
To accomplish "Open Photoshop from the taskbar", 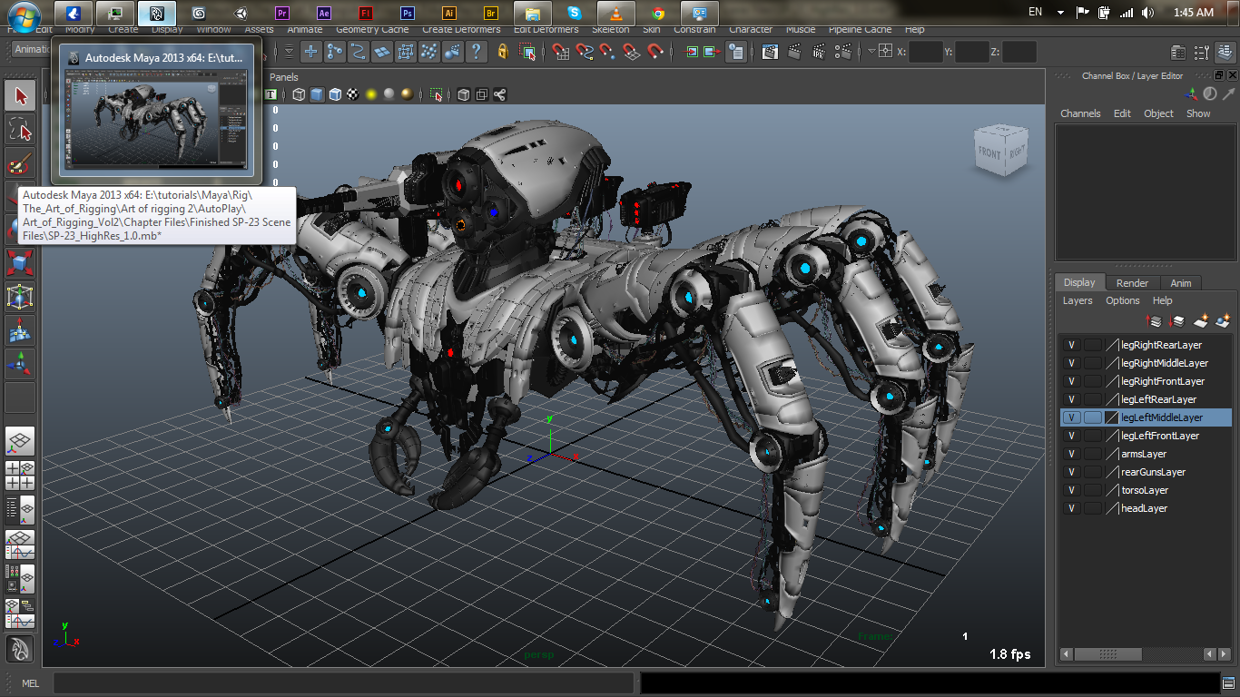I will [407, 13].
